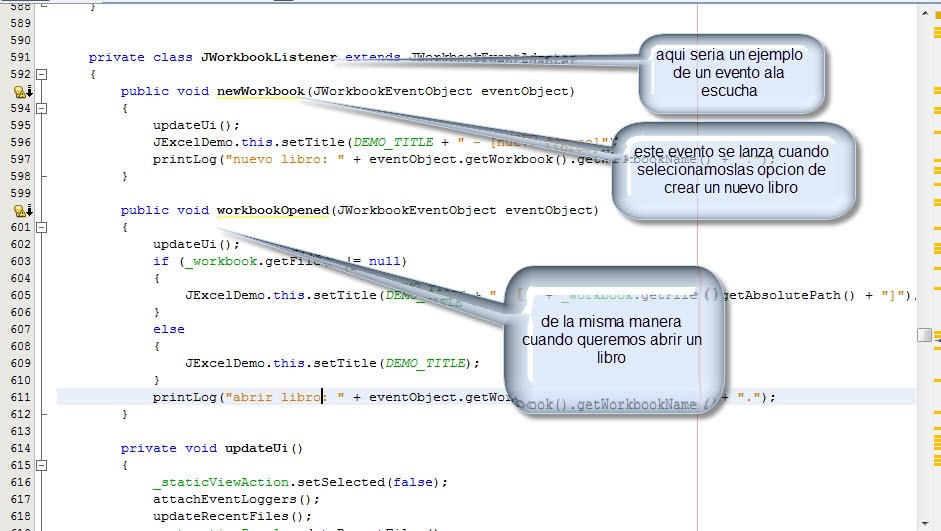Click the attachEventLoggers() call
Image resolution: width=941 pixels, height=531 pixels.
[x=236, y=499]
